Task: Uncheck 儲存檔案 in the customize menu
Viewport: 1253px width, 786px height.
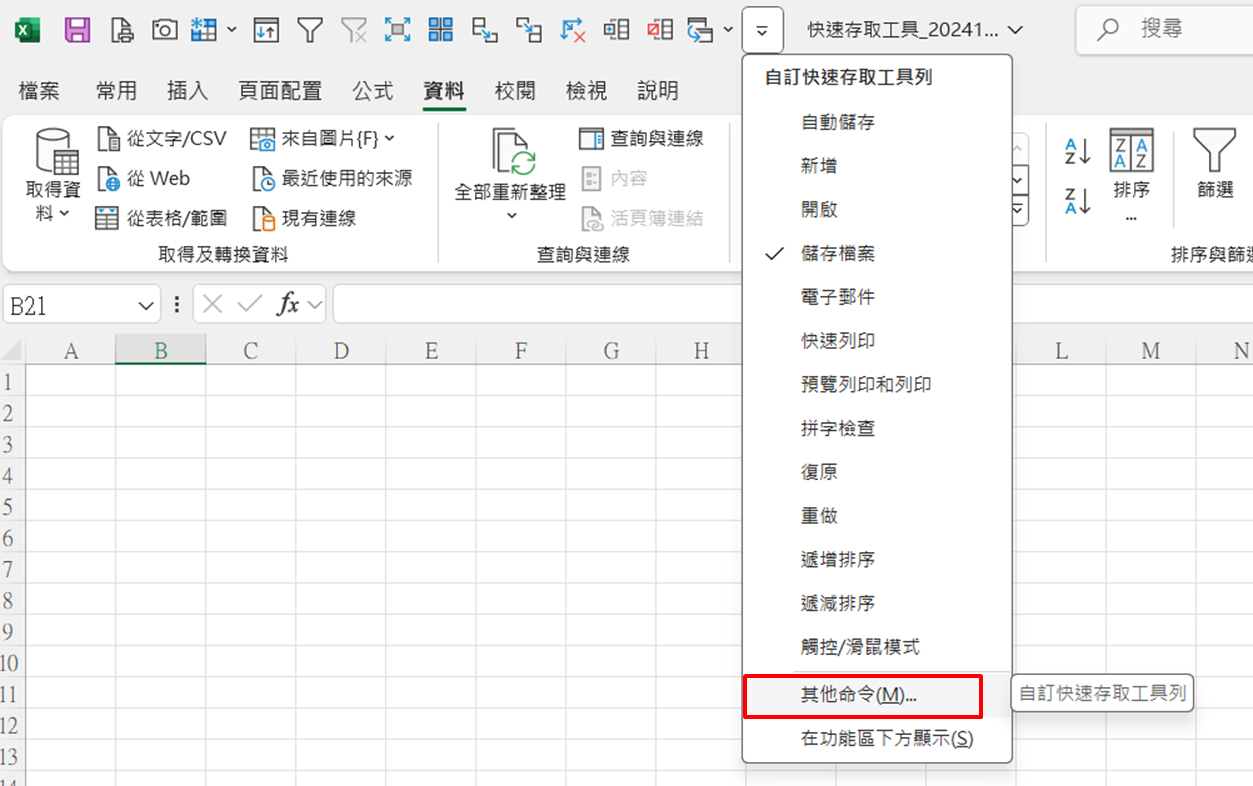Action: click(x=838, y=254)
